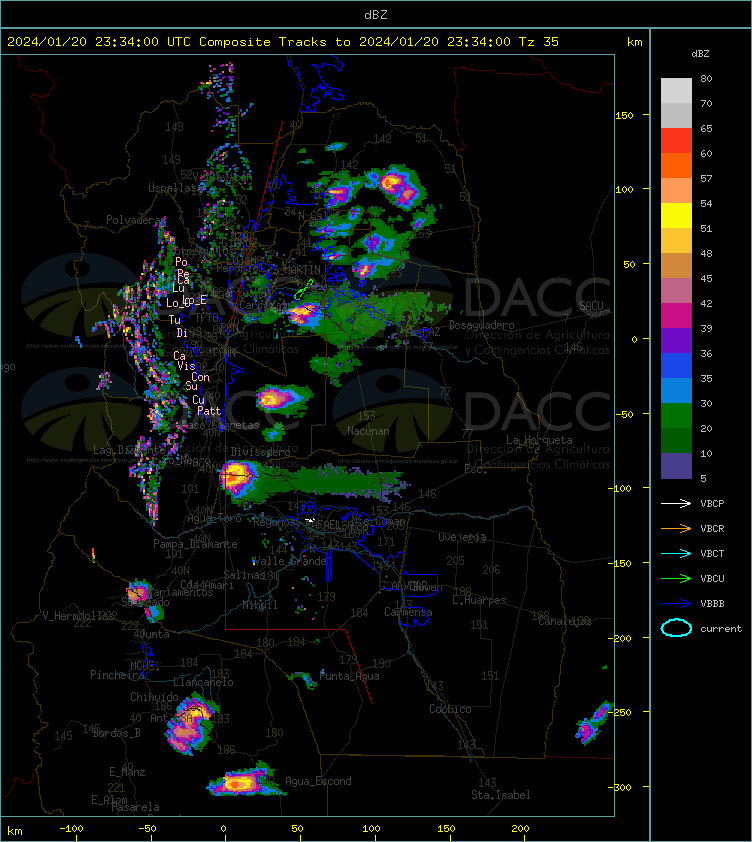Select the slate purple swatch between 10 and 5
The image size is (752, 842).
coord(676,465)
